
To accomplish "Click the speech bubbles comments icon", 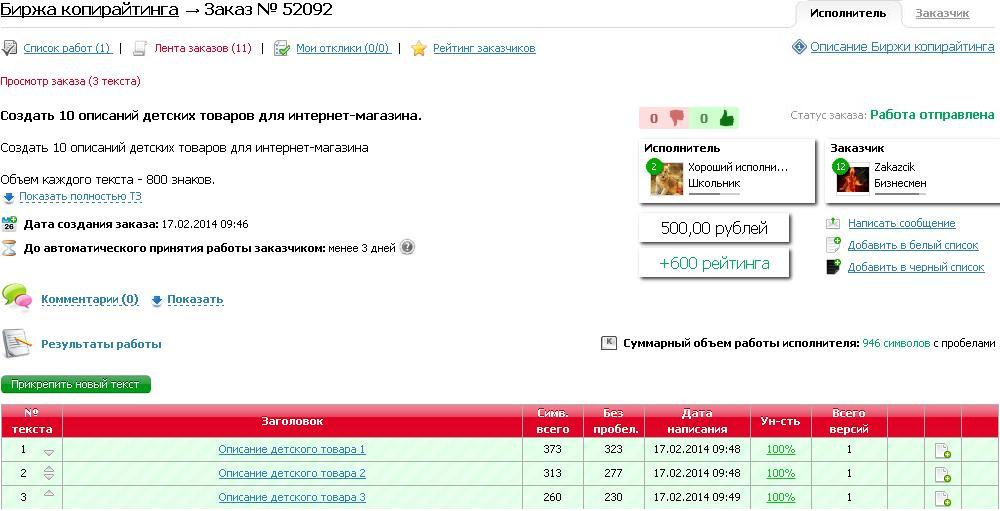I will point(16,297).
